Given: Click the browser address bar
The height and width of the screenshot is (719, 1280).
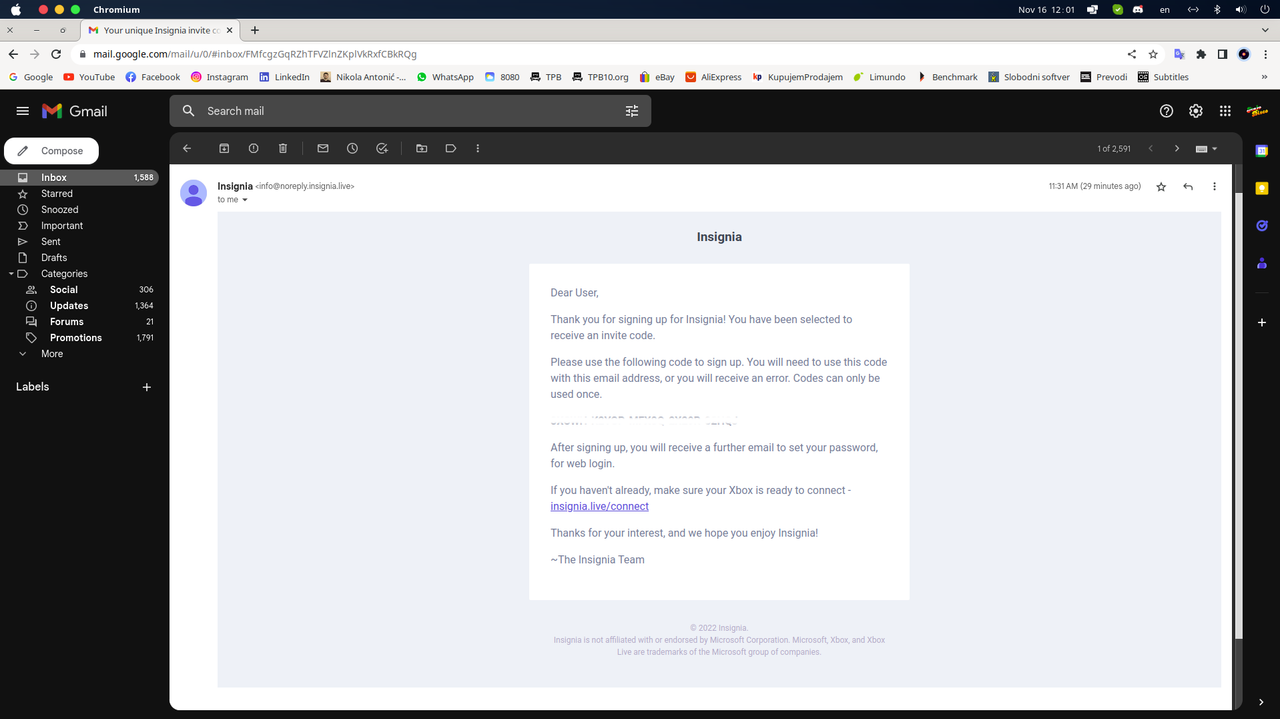Looking at the screenshot, I should [x=600, y=54].
